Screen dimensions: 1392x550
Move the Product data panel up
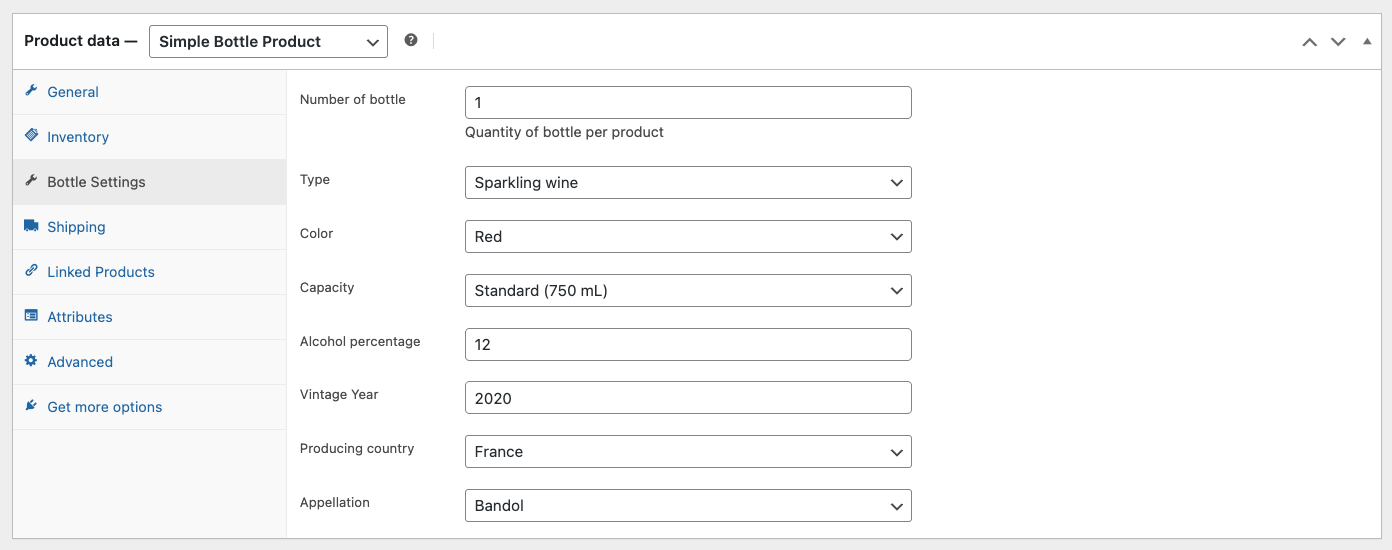pos(1309,42)
